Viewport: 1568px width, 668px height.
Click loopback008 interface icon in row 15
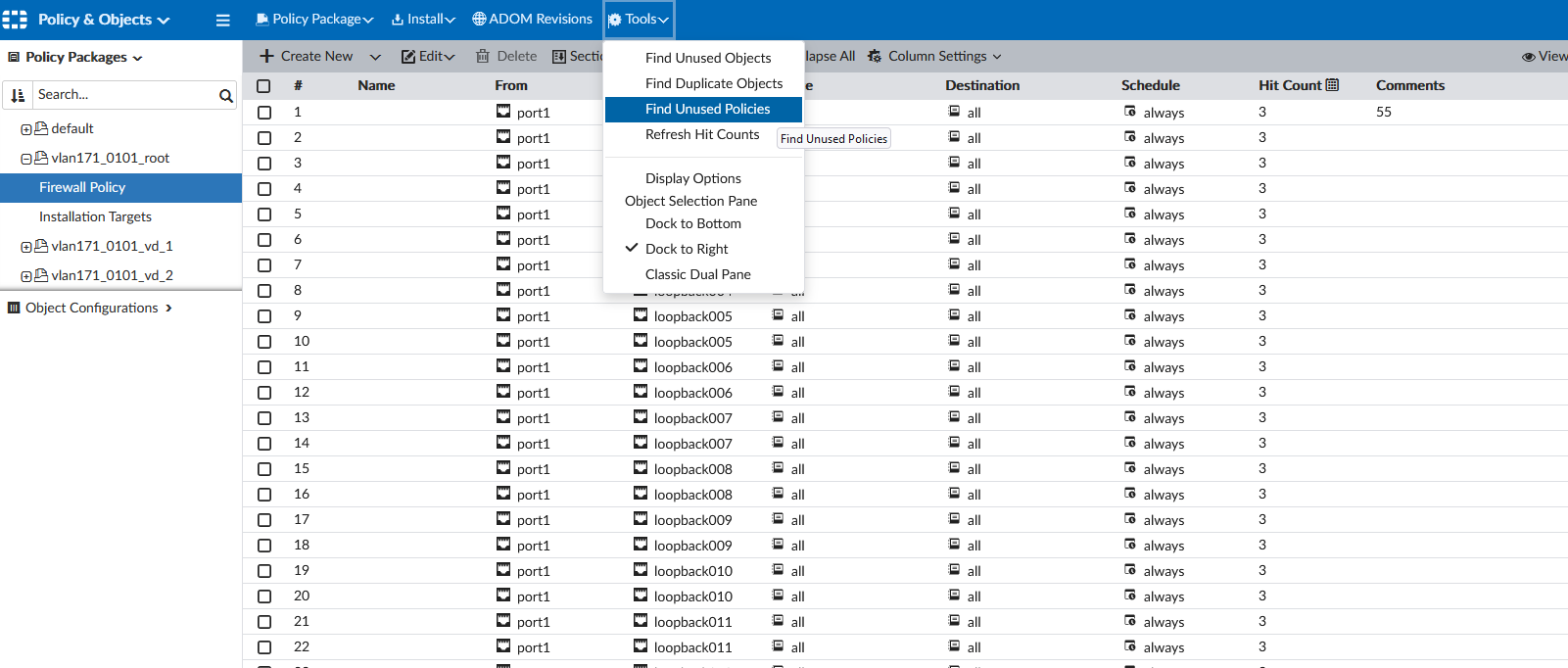coord(641,468)
